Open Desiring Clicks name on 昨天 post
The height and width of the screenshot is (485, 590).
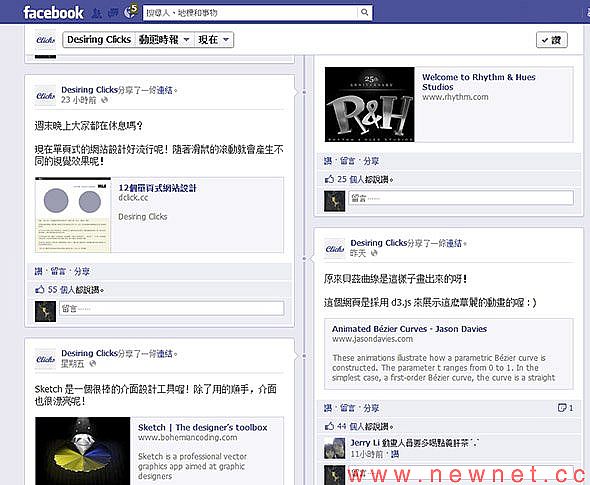tap(379, 243)
